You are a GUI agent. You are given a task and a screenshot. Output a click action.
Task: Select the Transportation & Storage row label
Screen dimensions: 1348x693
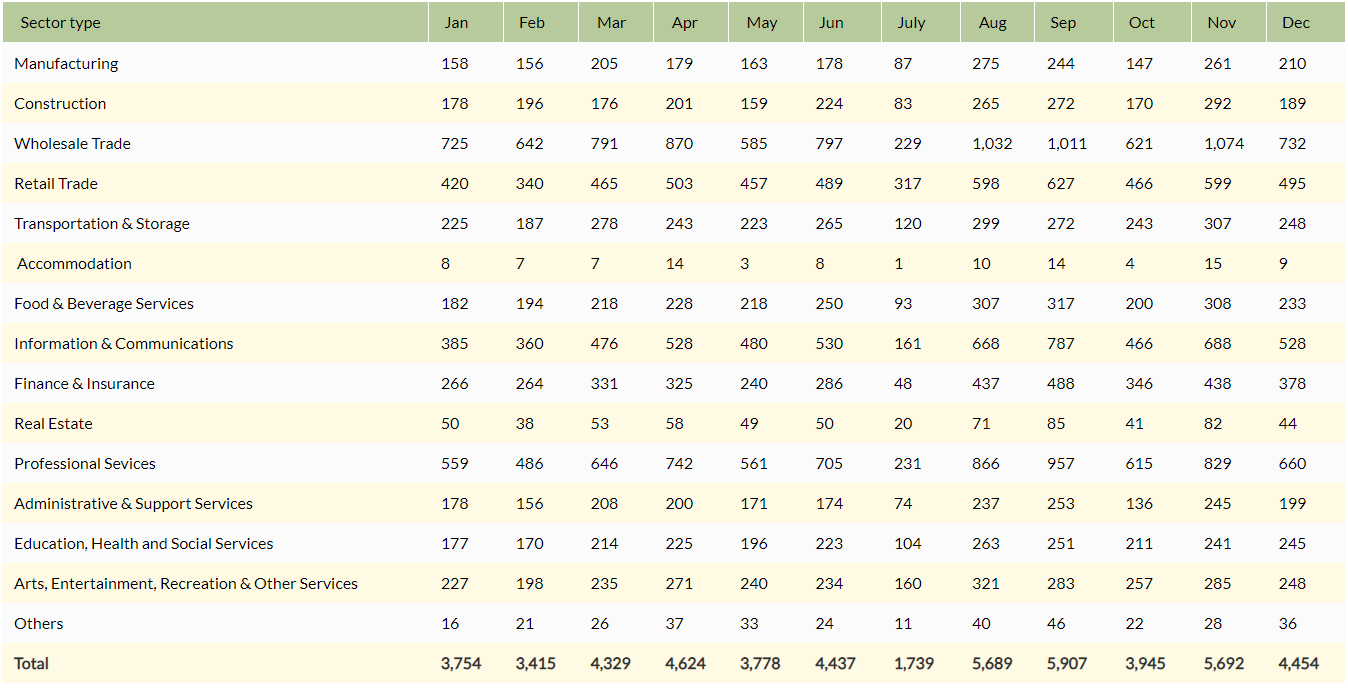click(x=102, y=223)
